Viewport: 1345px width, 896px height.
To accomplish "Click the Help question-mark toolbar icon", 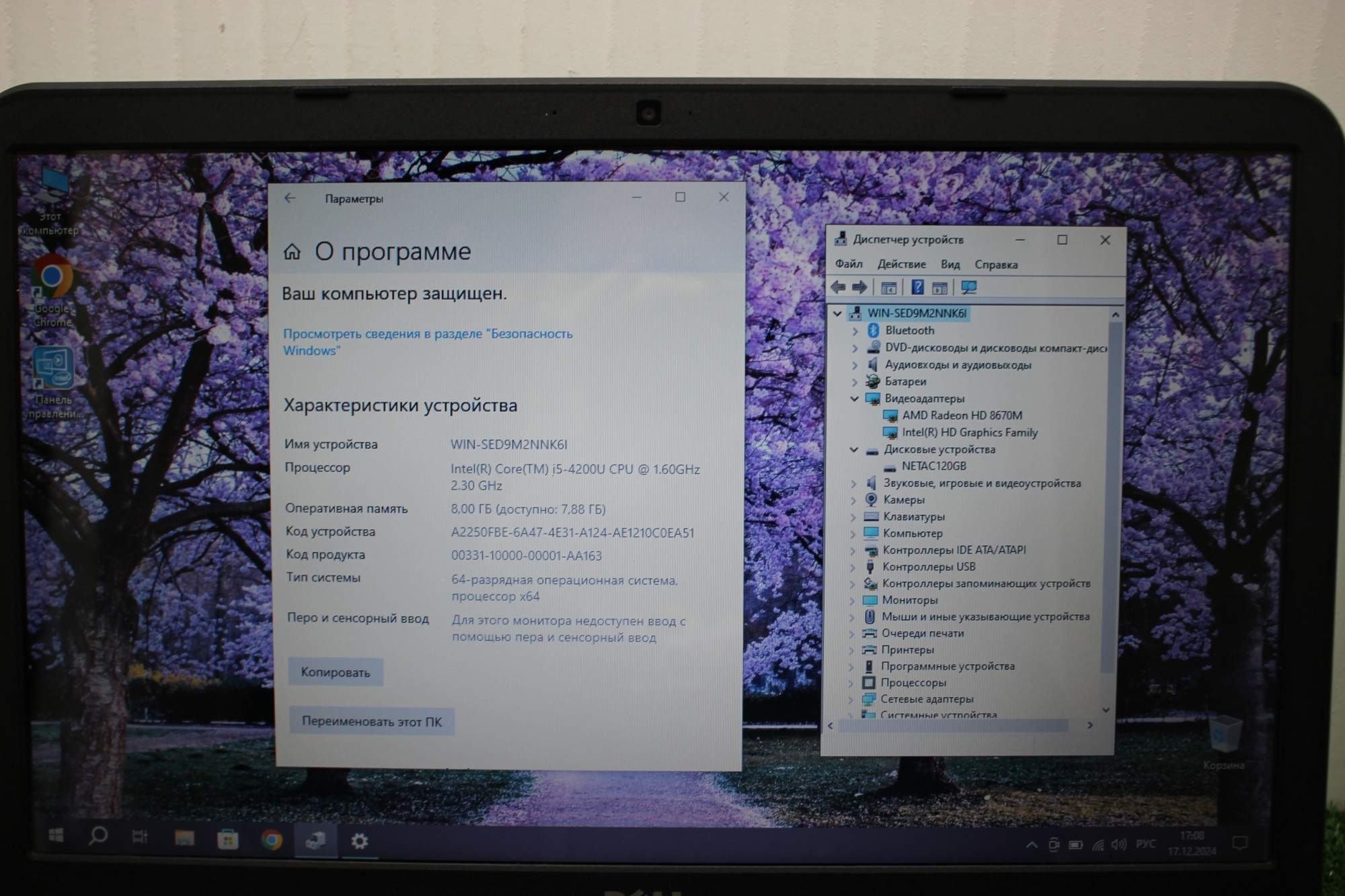I will (x=917, y=288).
